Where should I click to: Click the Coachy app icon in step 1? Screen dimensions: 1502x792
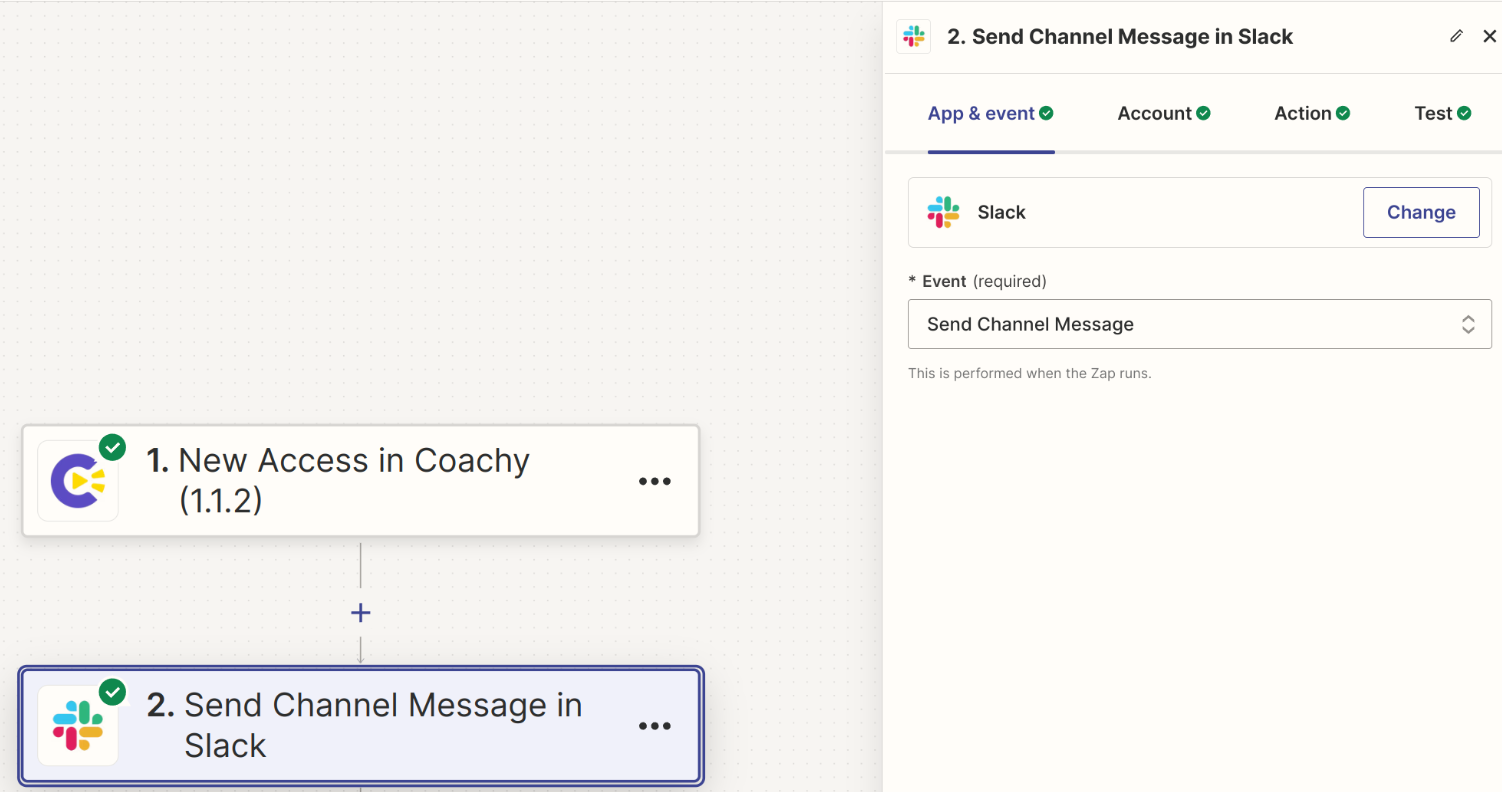(x=78, y=481)
